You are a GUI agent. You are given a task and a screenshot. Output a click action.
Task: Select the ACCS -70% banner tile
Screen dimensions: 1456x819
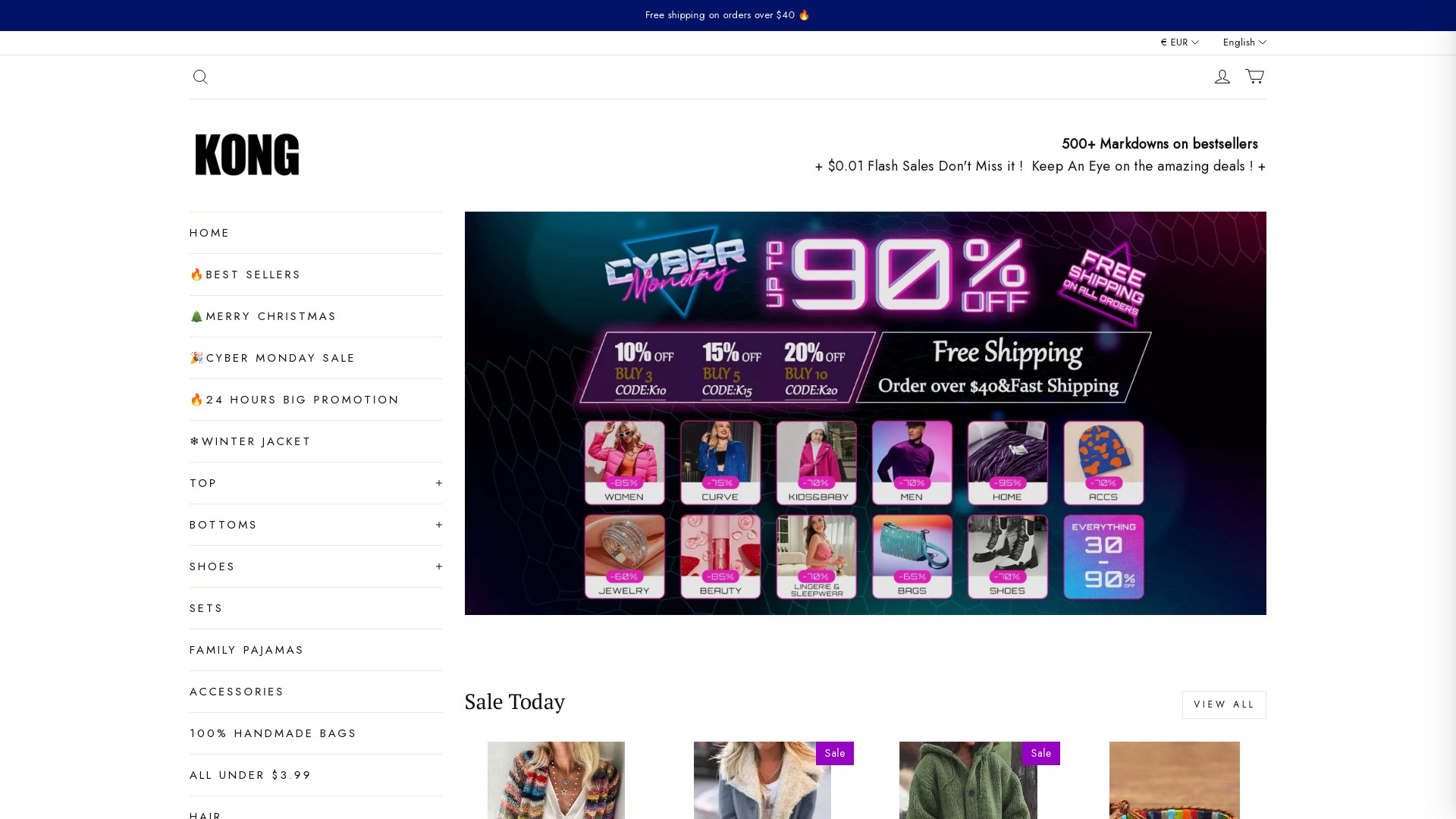point(1104,463)
